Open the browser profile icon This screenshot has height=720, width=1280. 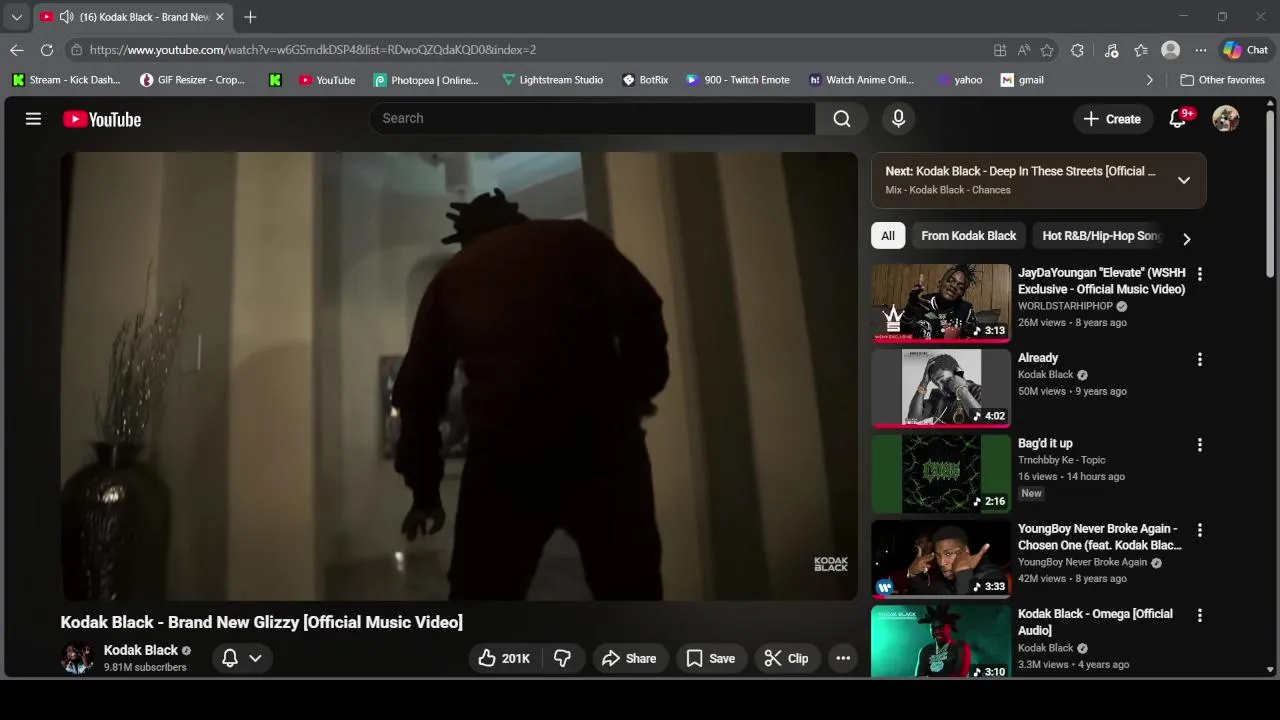(x=1171, y=50)
